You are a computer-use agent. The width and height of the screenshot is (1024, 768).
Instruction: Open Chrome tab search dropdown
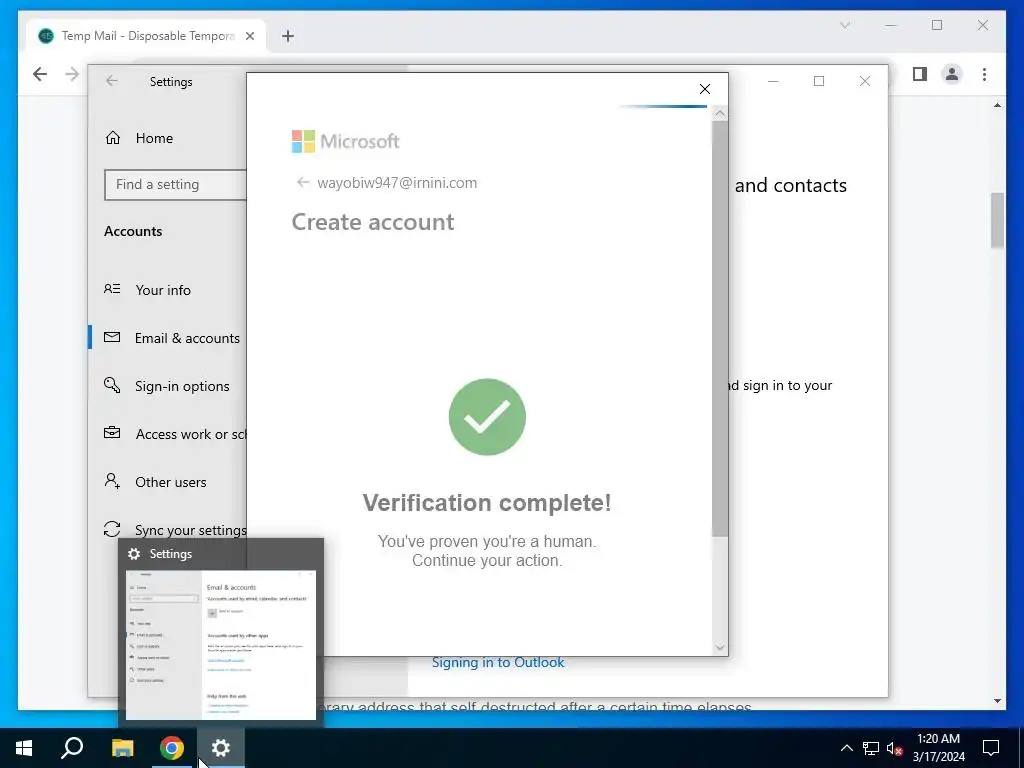(x=844, y=25)
